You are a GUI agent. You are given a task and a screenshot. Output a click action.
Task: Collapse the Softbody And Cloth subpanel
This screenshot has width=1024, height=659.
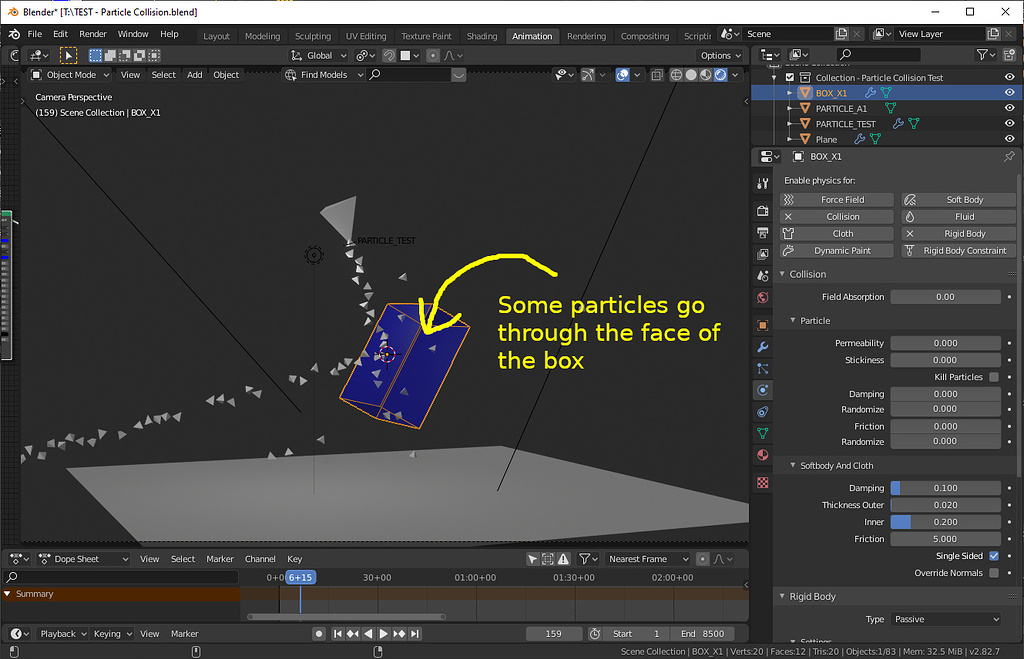[793, 465]
